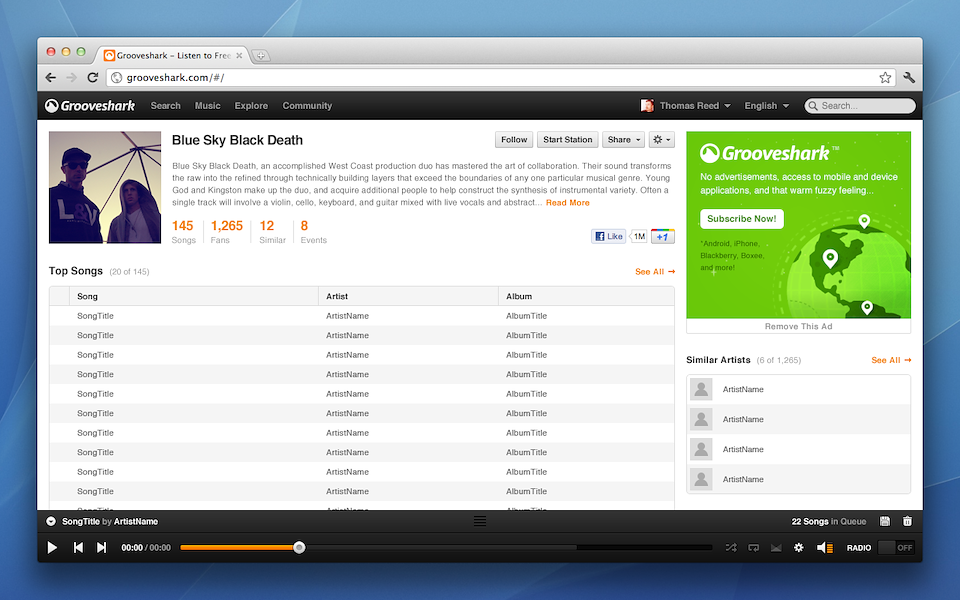This screenshot has width=960, height=600.
Task: Open the Share dropdown
Action: [623, 140]
